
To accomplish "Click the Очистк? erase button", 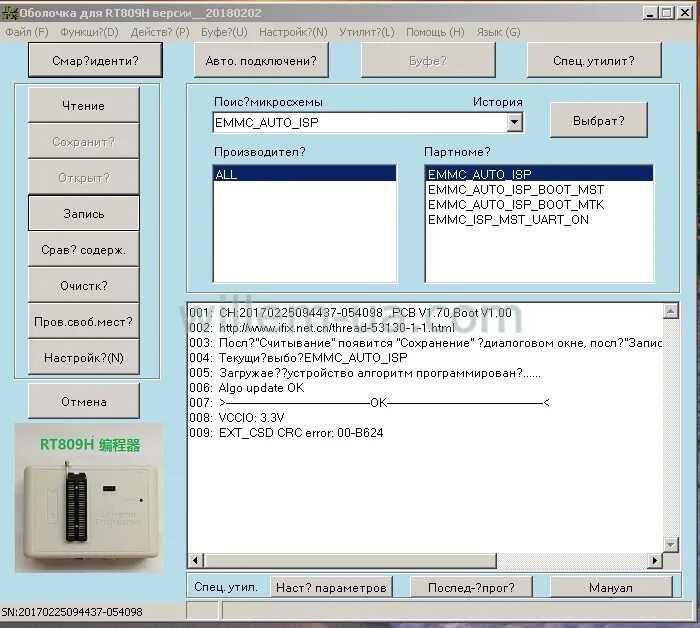I will 83,285.
